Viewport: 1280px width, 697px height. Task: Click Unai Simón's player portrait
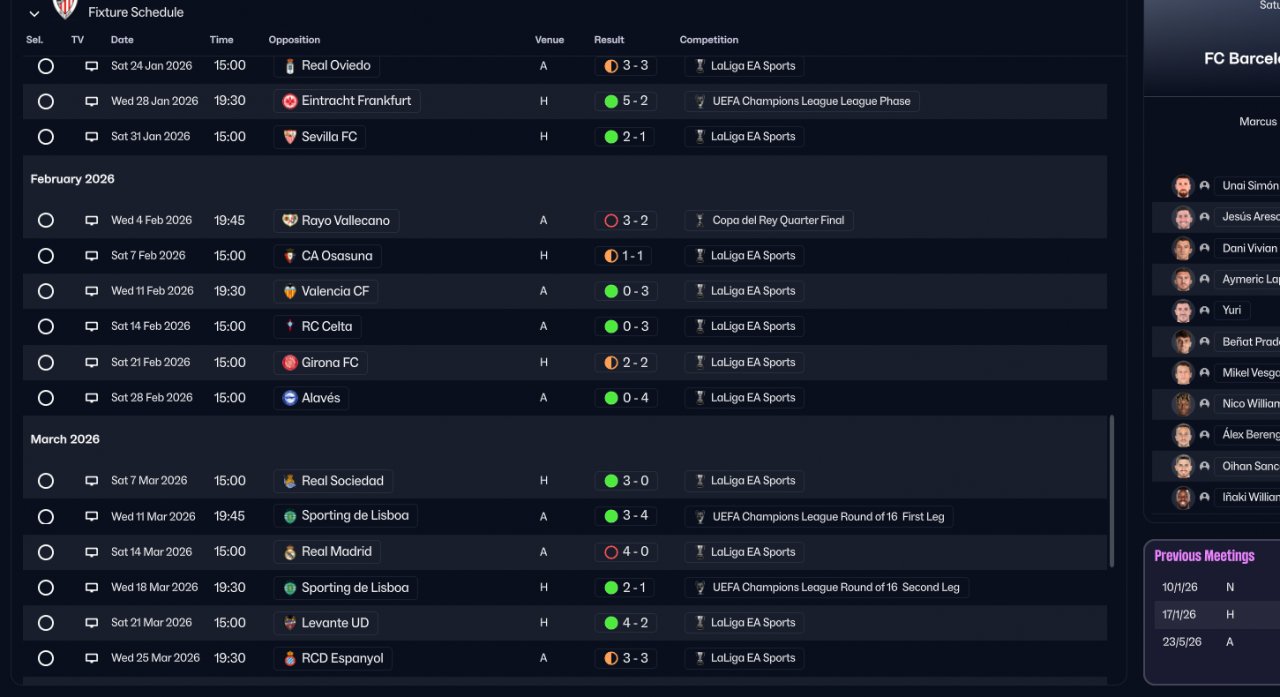click(1183, 186)
